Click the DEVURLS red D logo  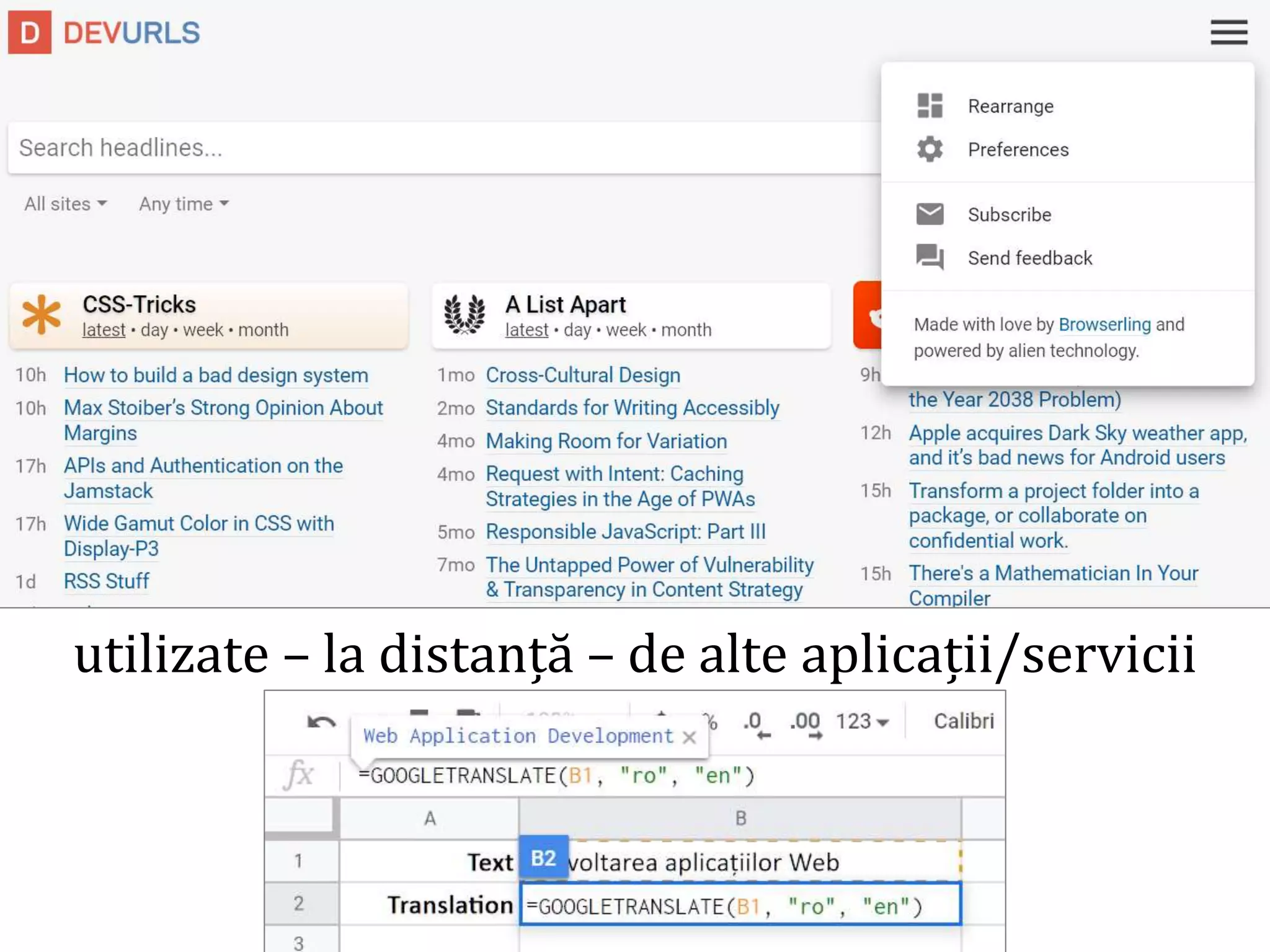pyautogui.click(x=29, y=32)
